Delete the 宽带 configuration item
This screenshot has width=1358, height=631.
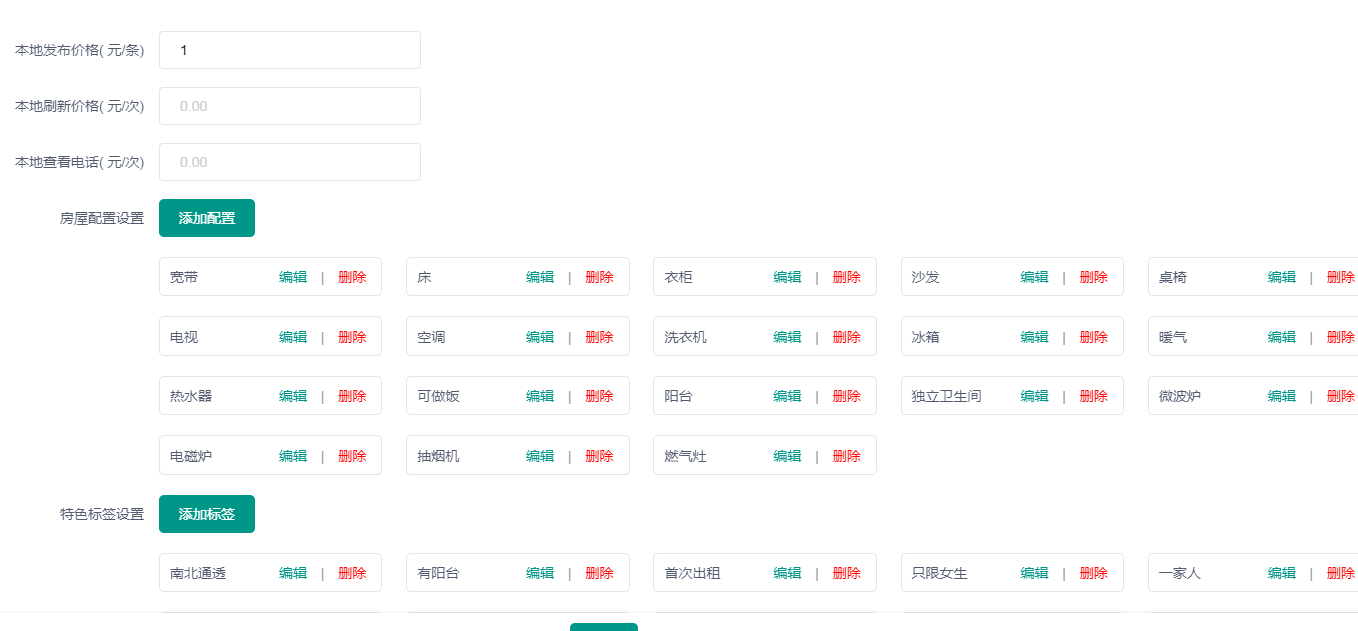pyautogui.click(x=352, y=277)
